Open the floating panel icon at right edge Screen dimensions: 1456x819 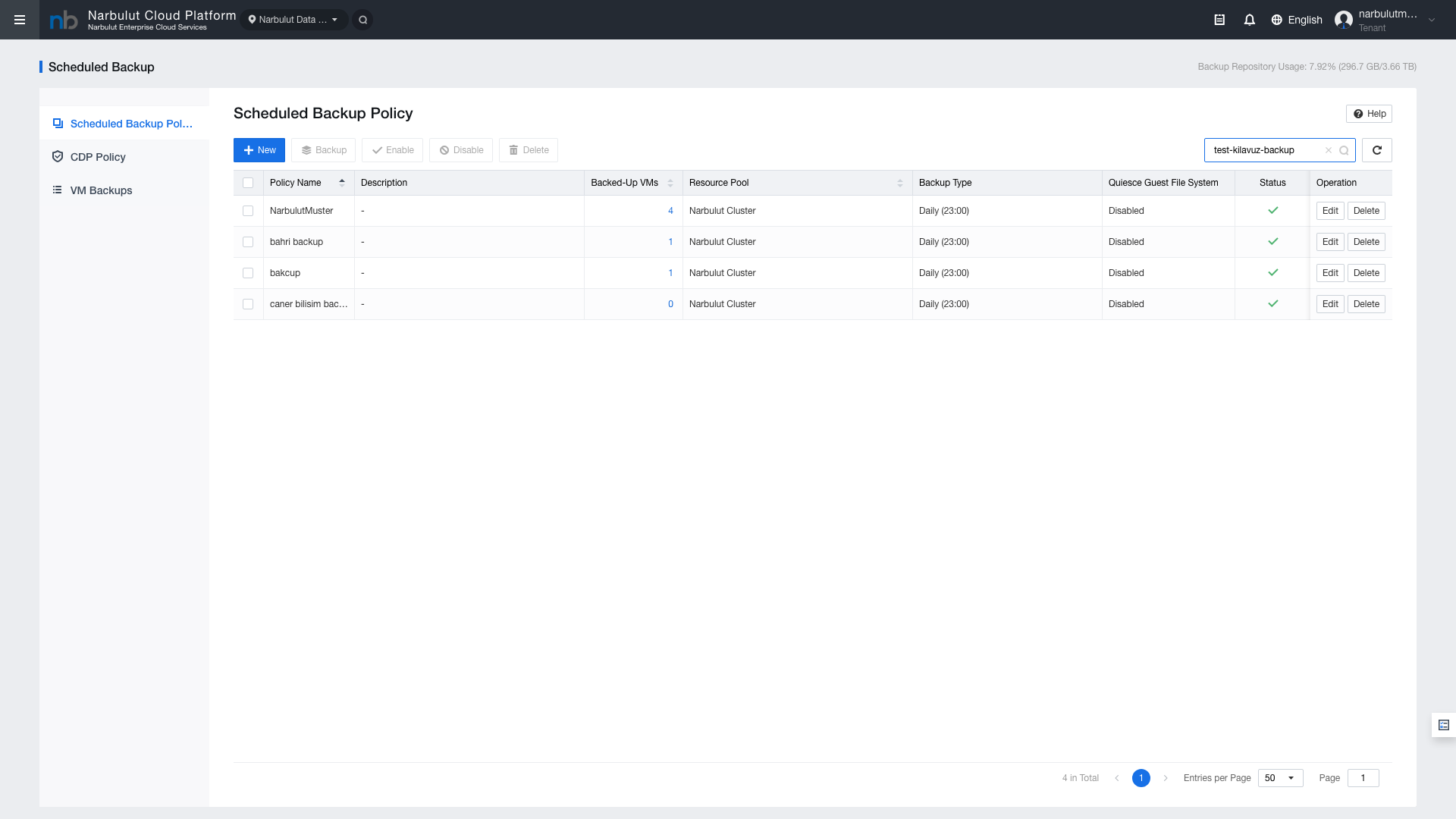pos(1444,725)
